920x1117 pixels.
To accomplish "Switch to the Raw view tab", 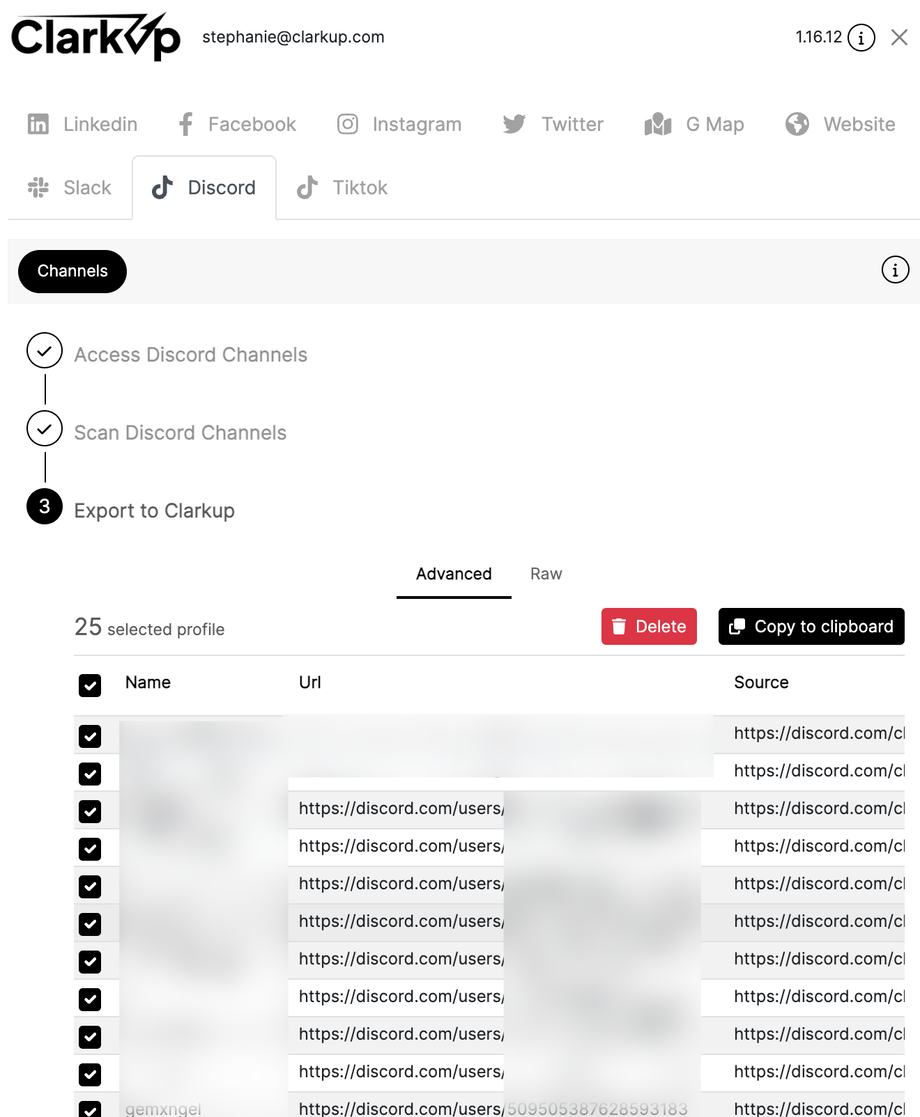I will pyautogui.click(x=546, y=574).
